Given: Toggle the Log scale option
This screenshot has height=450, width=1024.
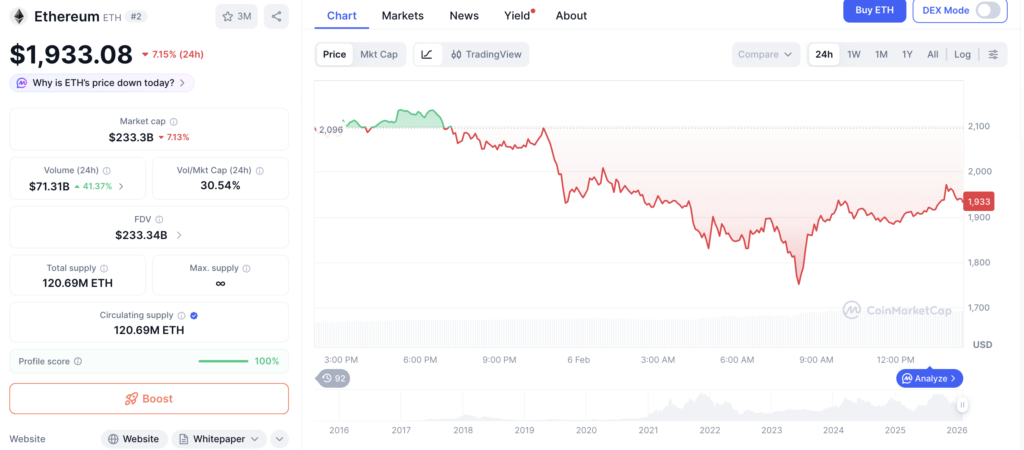Looking at the screenshot, I should click(962, 55).
